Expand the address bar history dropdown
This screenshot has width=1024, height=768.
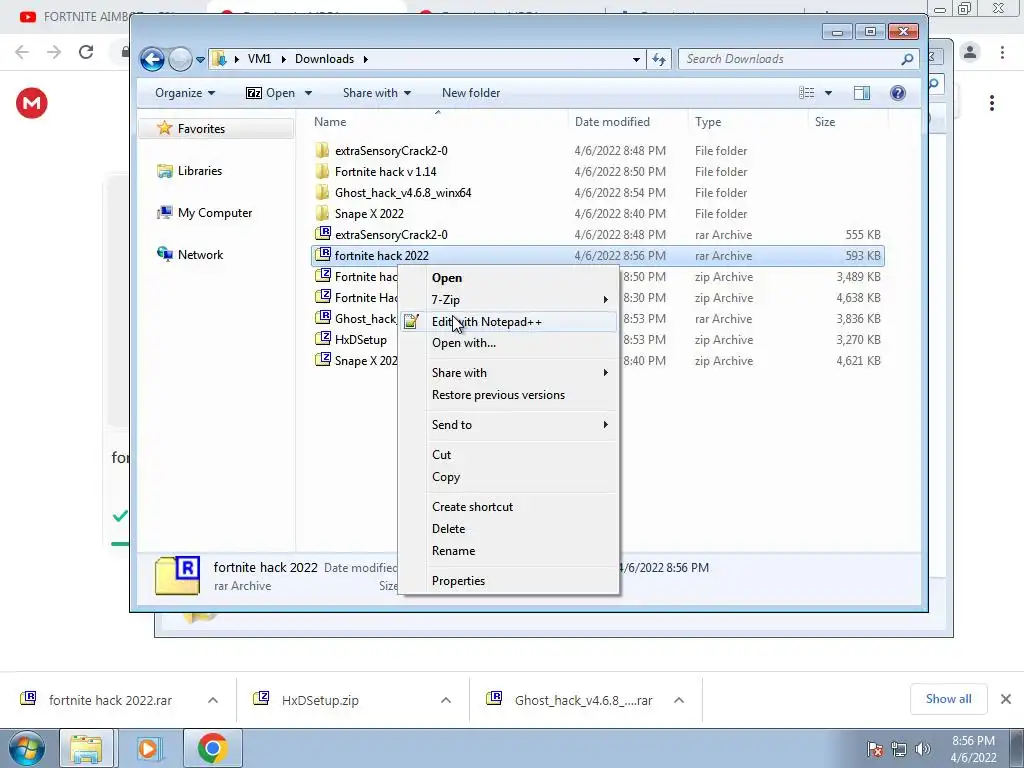click(636, 59)
